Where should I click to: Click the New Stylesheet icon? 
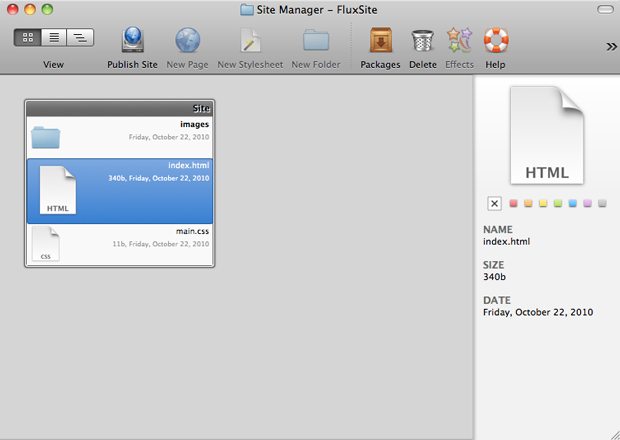pyautogui.click(x=250, y=40)
